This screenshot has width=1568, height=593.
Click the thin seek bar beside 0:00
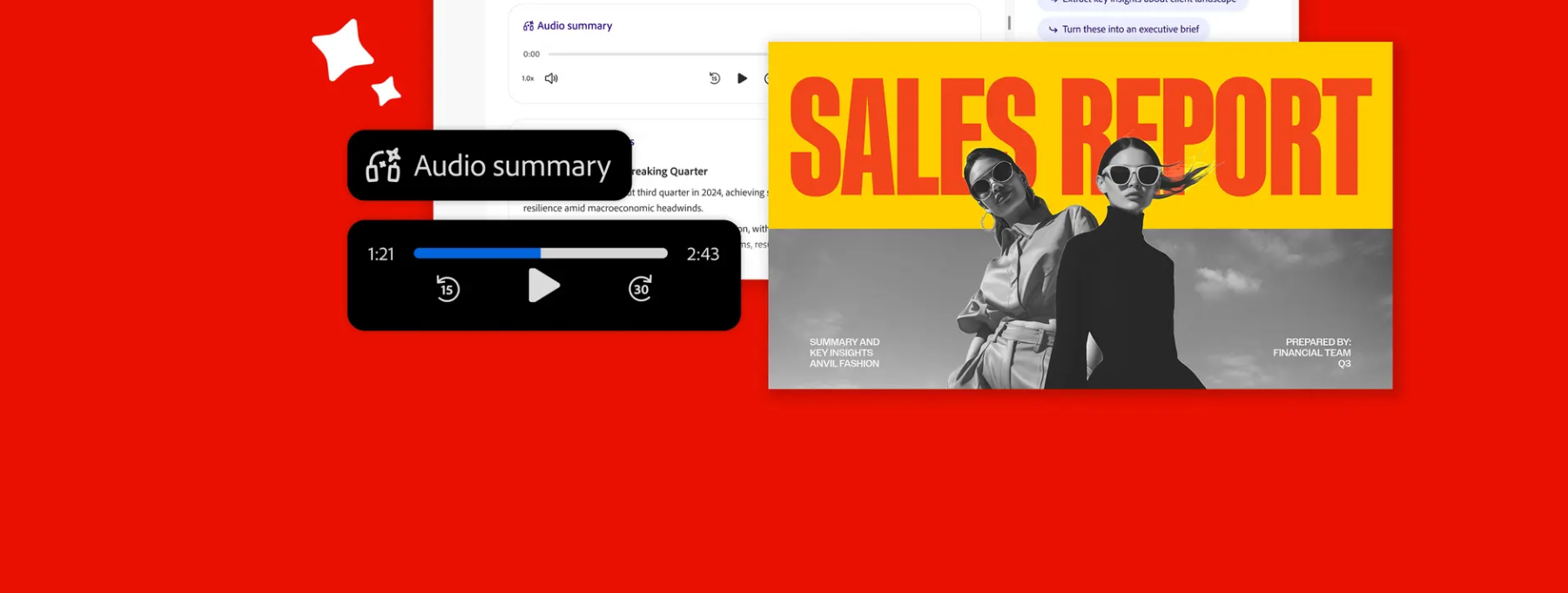[658, 54]
